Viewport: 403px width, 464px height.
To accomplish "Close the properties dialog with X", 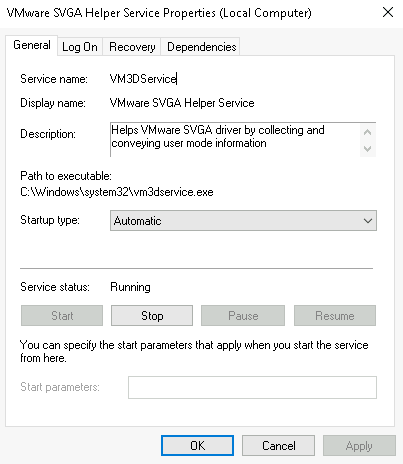I will coord(388,13).
